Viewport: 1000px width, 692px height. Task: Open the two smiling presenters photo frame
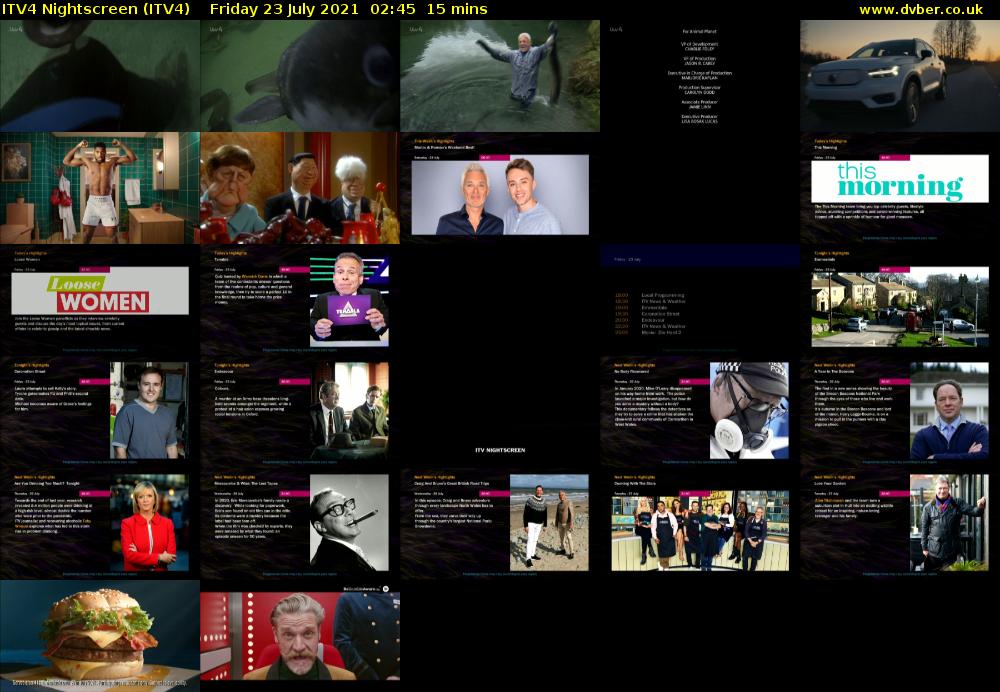click(x=500, y=195)
